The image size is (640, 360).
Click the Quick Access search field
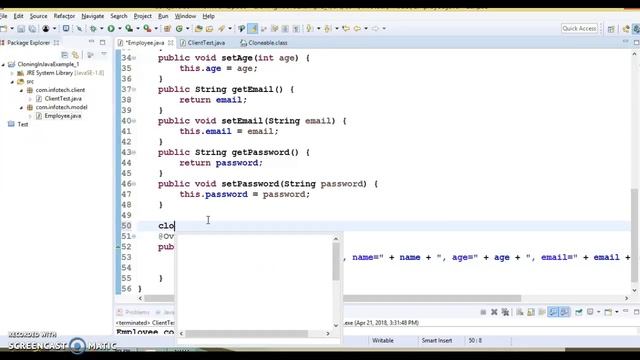click(x=579, y=28)
